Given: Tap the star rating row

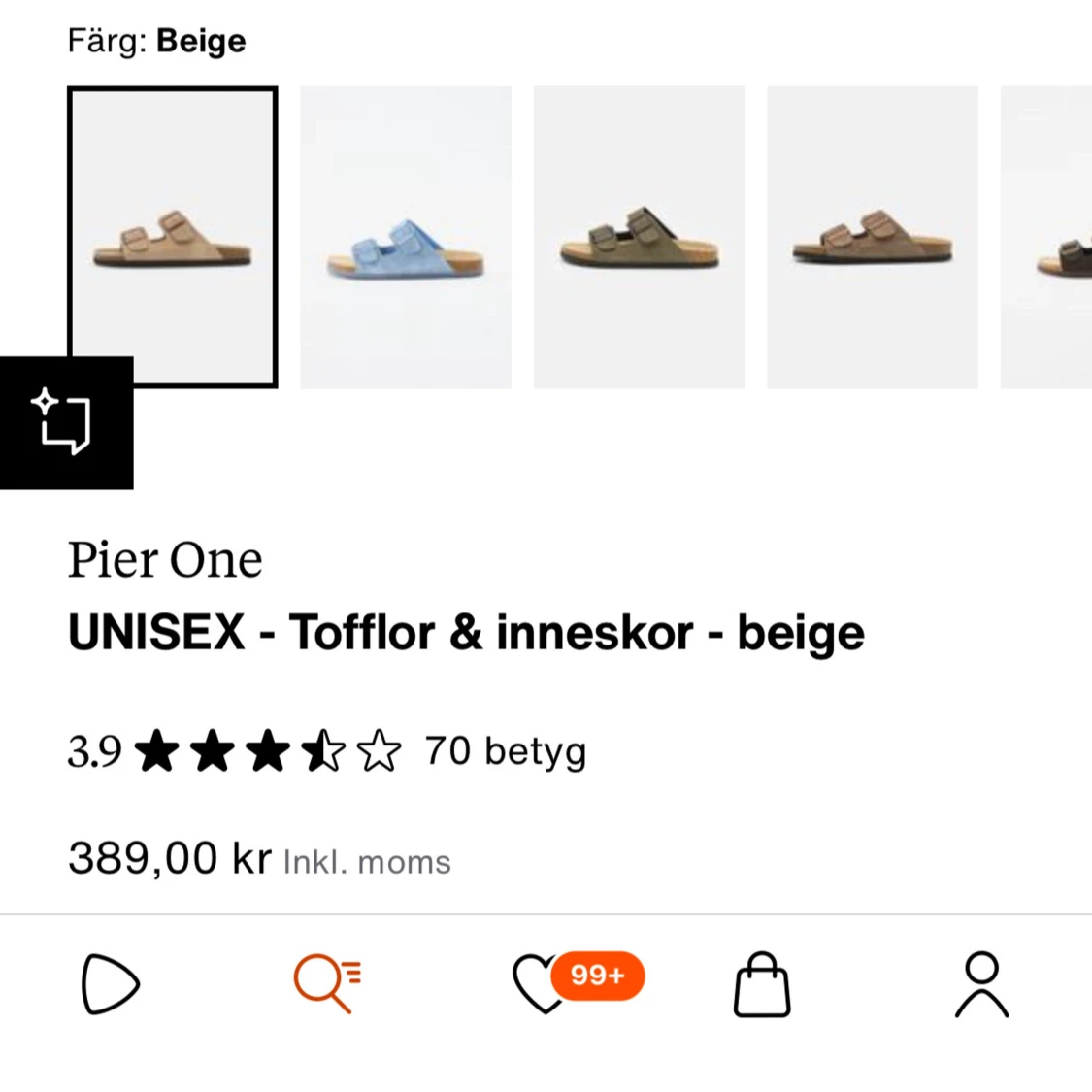Looking at the screenshot, I should [267, 752].
